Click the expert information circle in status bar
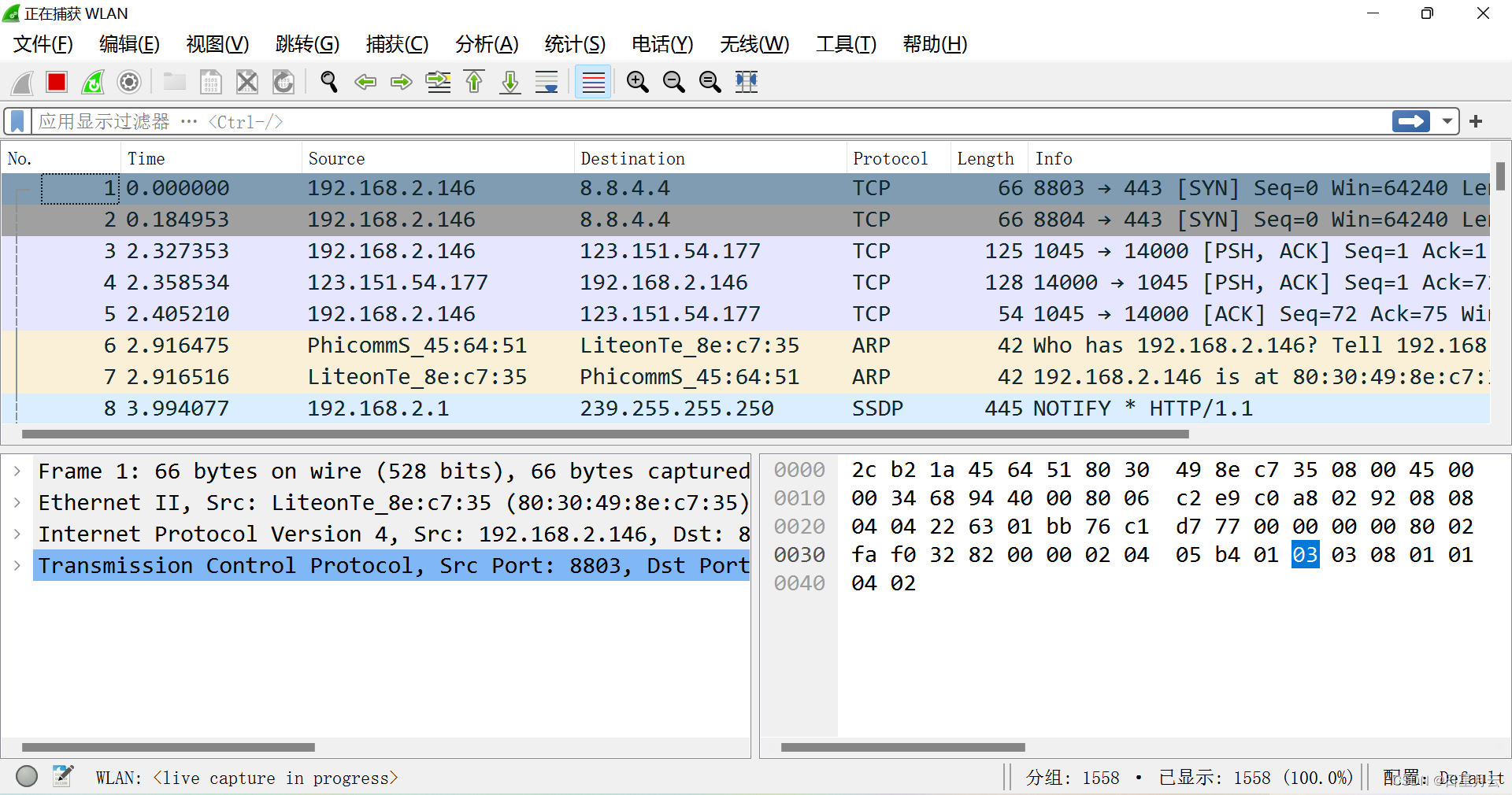Viewport: 1512px width, 795px height. (x=27, y=777)
